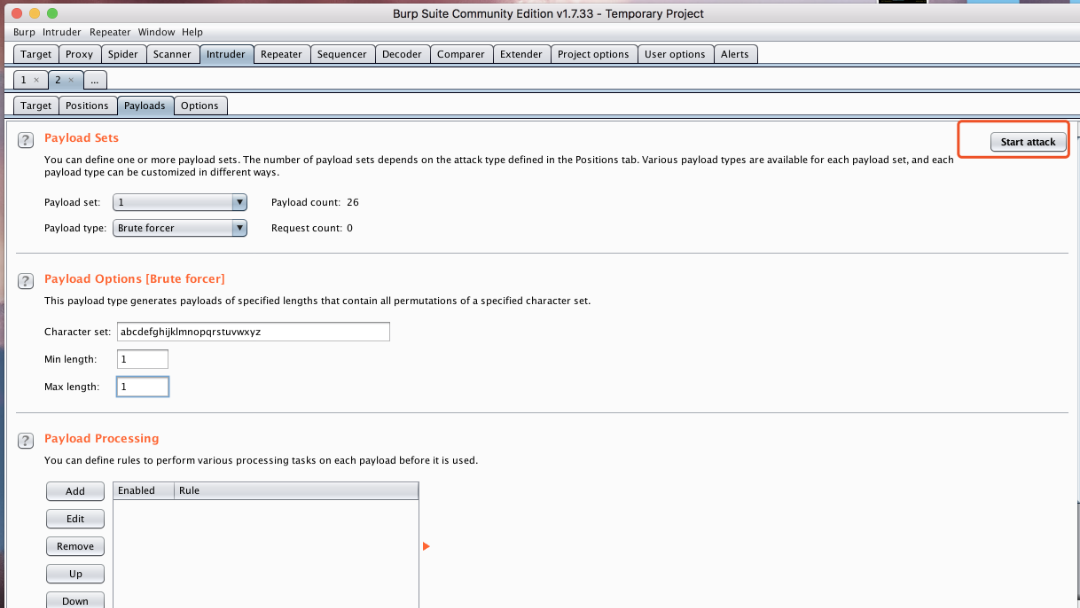
Task: Open the Help menu
Action: 192,32
